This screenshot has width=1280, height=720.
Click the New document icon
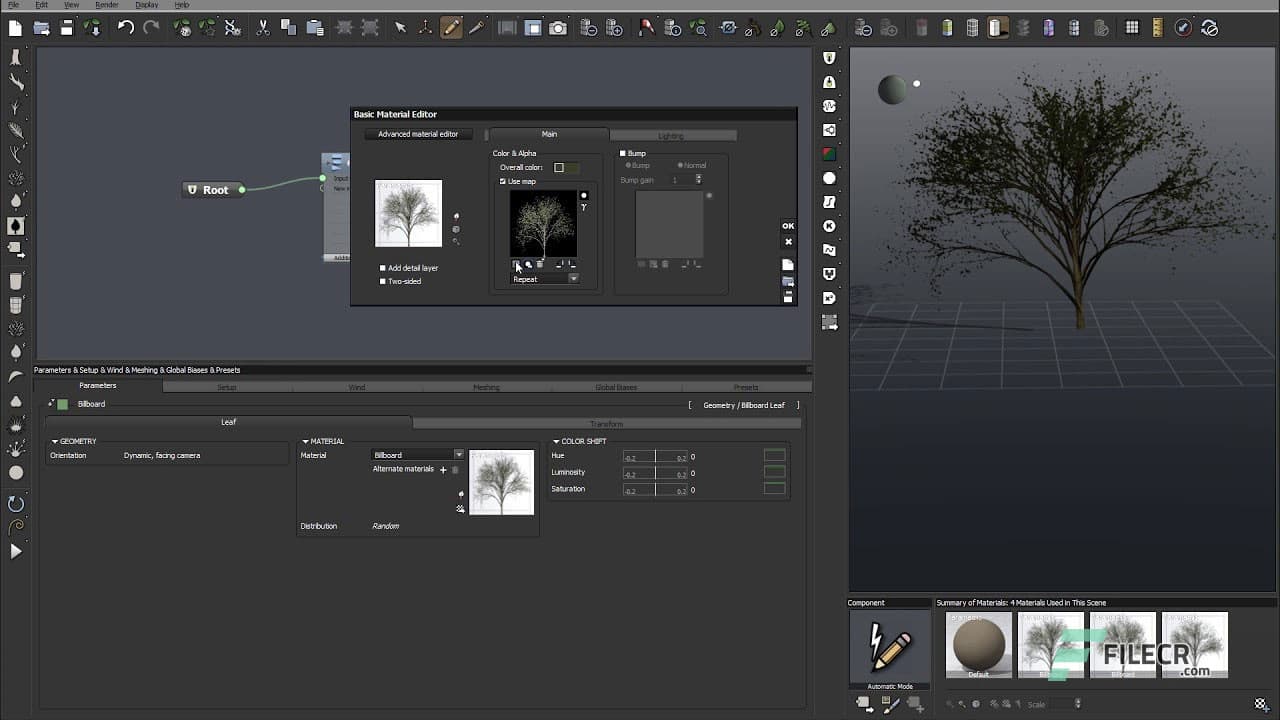coord(15,28)
